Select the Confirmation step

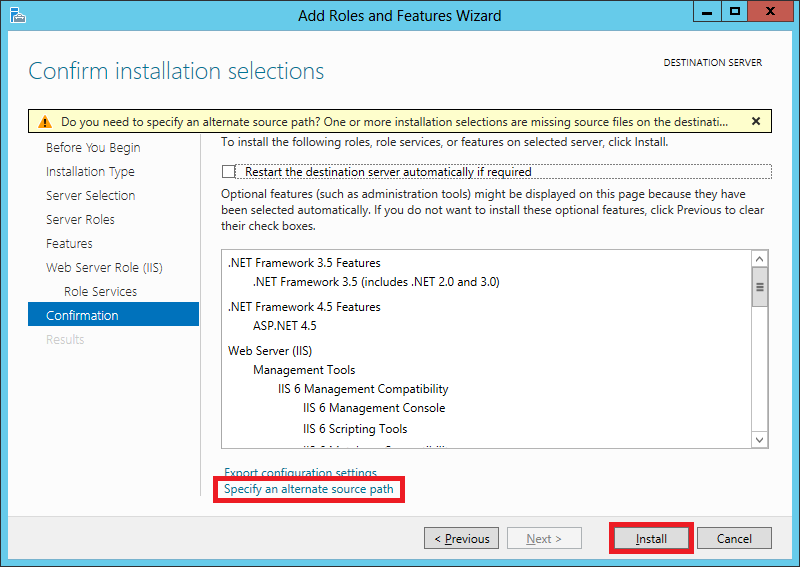(x=113, y=314)
